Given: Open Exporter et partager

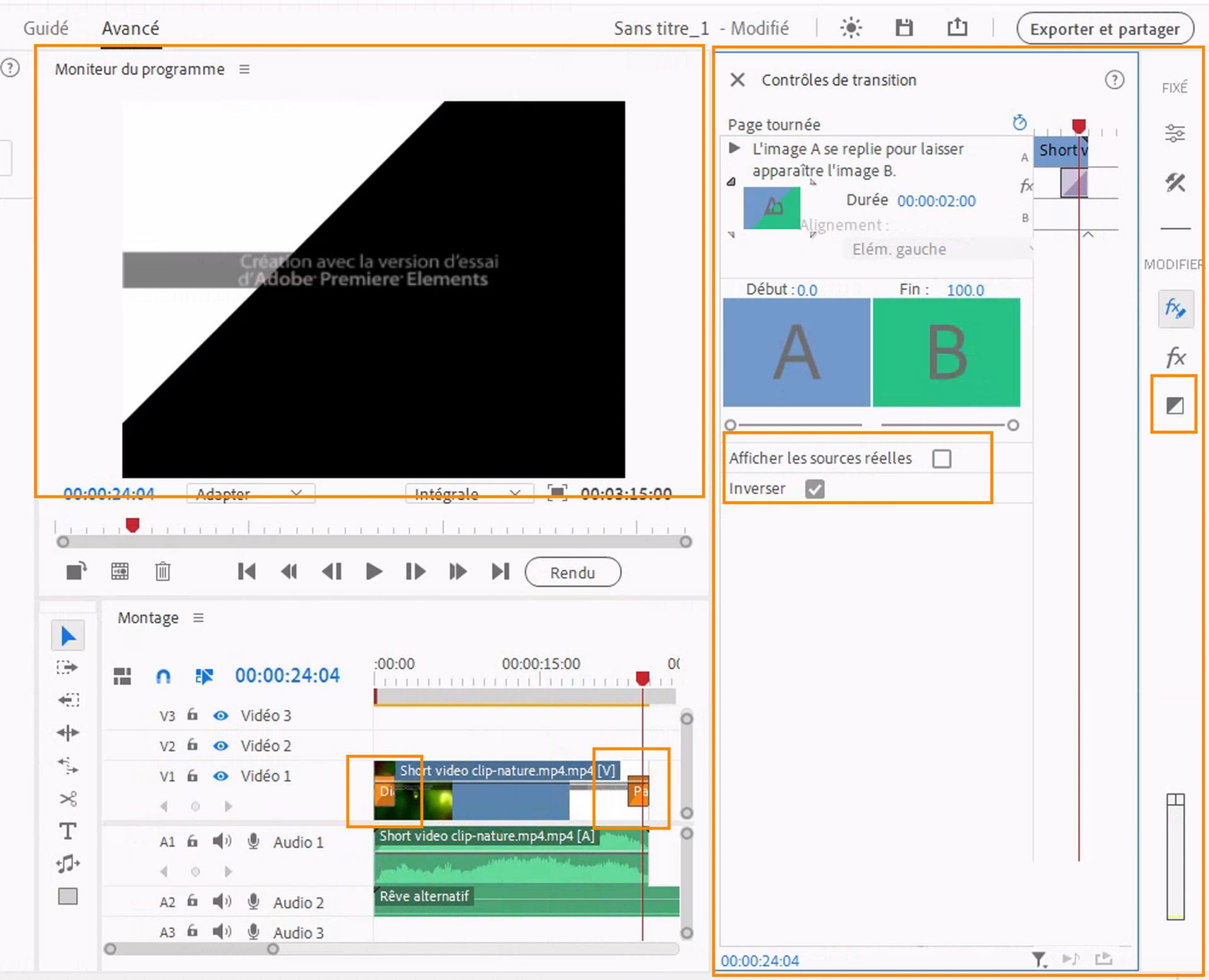Looking at the screenshot, I should pos(1105,29).
